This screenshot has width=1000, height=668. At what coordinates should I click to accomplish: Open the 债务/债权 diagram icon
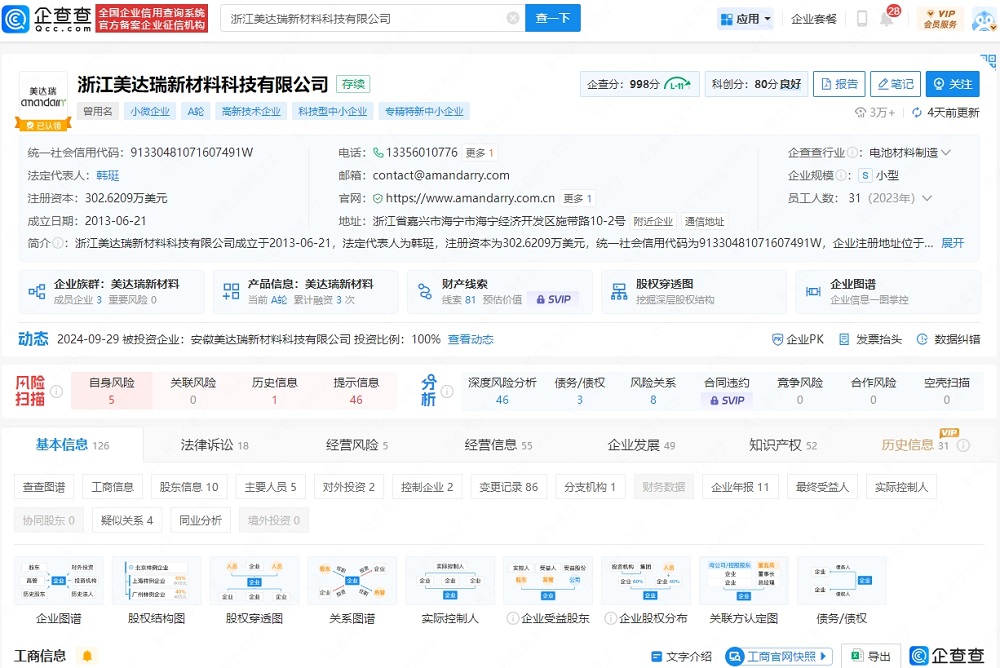point(843,580)
